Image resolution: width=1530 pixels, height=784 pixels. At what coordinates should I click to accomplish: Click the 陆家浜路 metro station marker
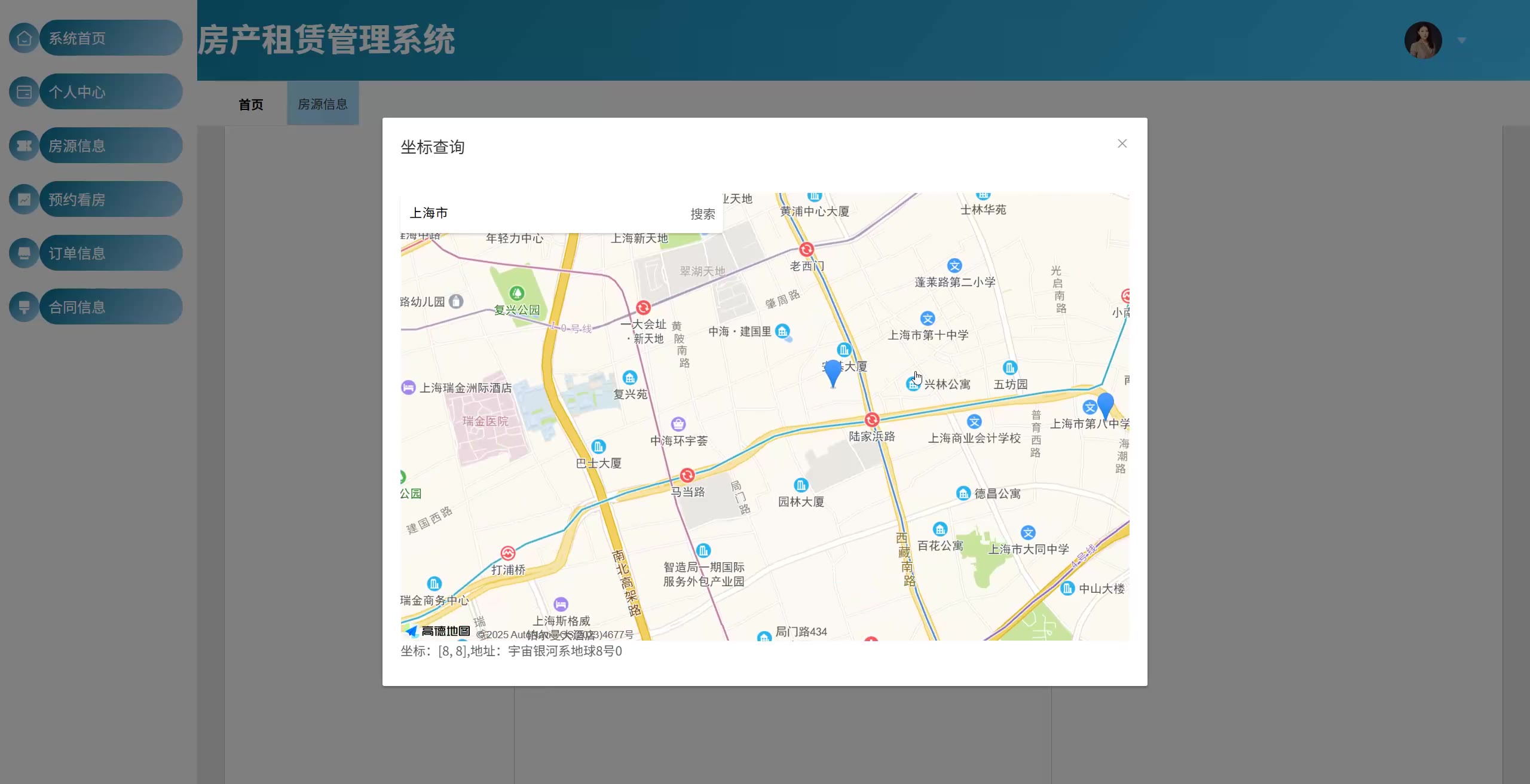pos(871,420)
